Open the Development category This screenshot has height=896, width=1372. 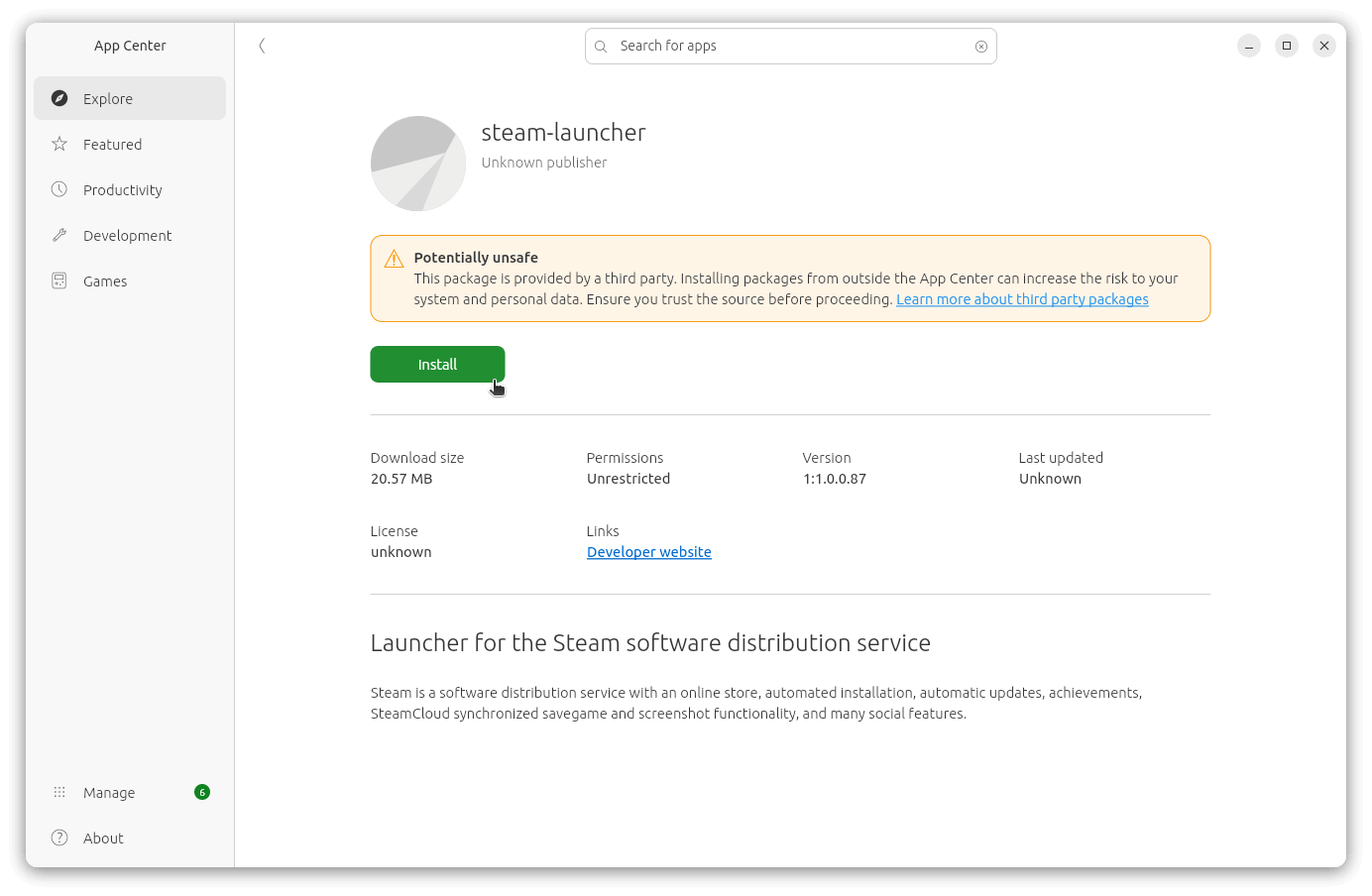tap(130, 235)
